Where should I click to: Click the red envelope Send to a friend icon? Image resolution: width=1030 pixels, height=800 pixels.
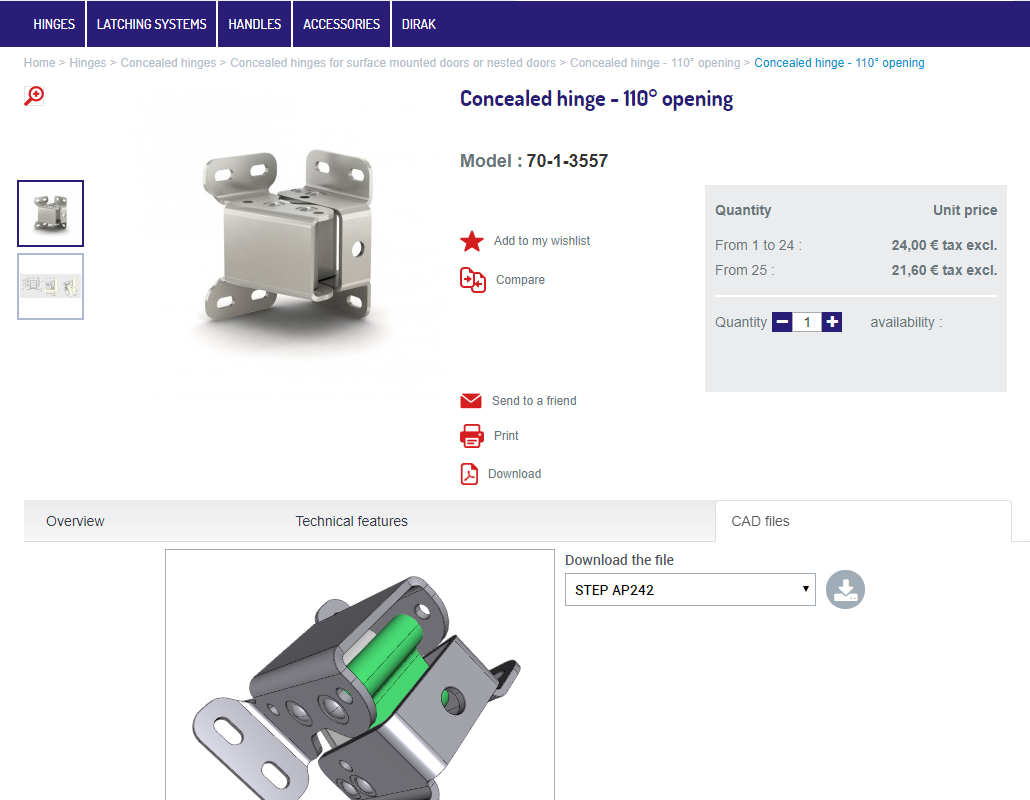click(471, 401)
